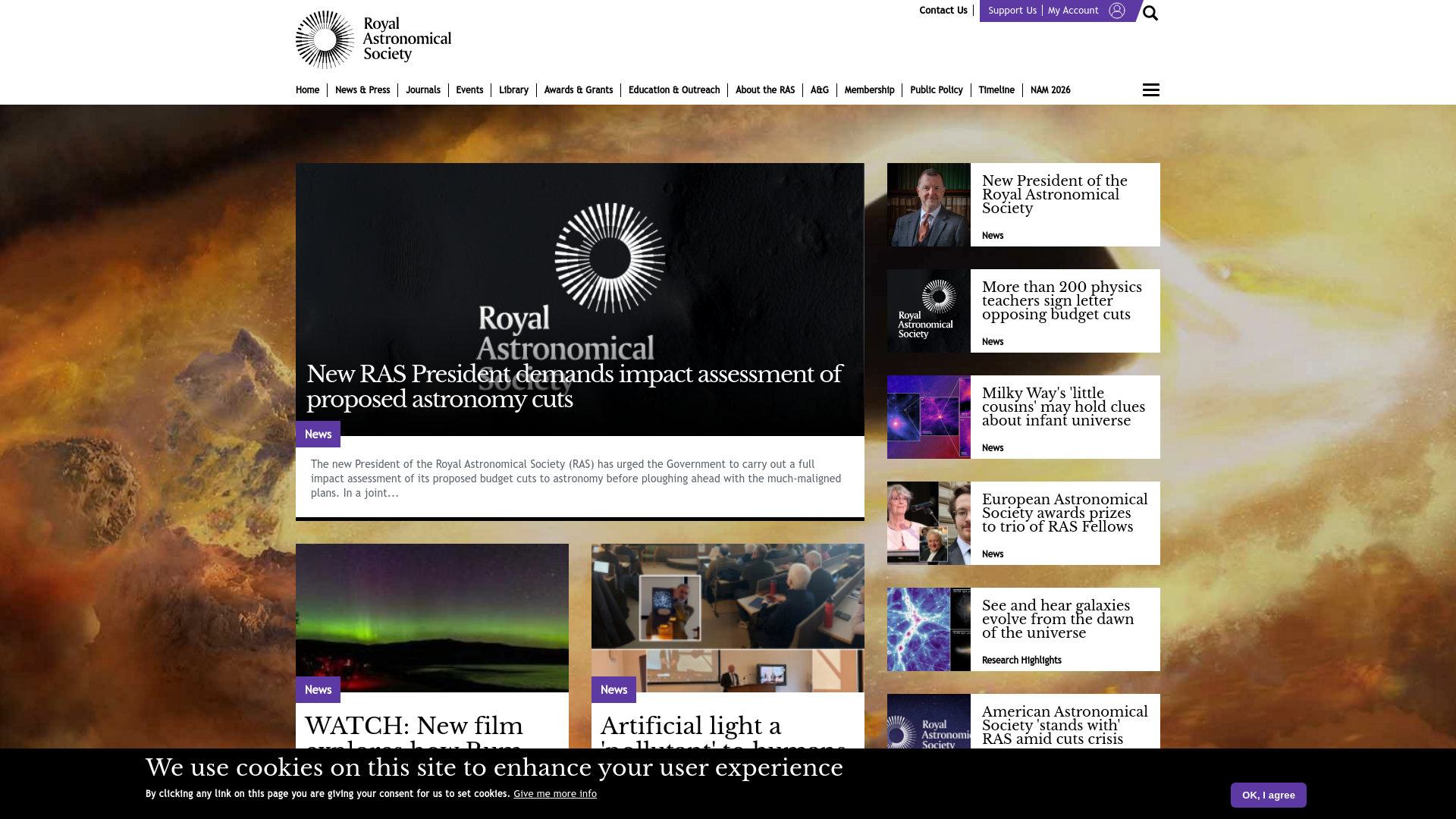Open Public Policy menu item
This screenshot has height=819, width=1456.
(937, 90)
